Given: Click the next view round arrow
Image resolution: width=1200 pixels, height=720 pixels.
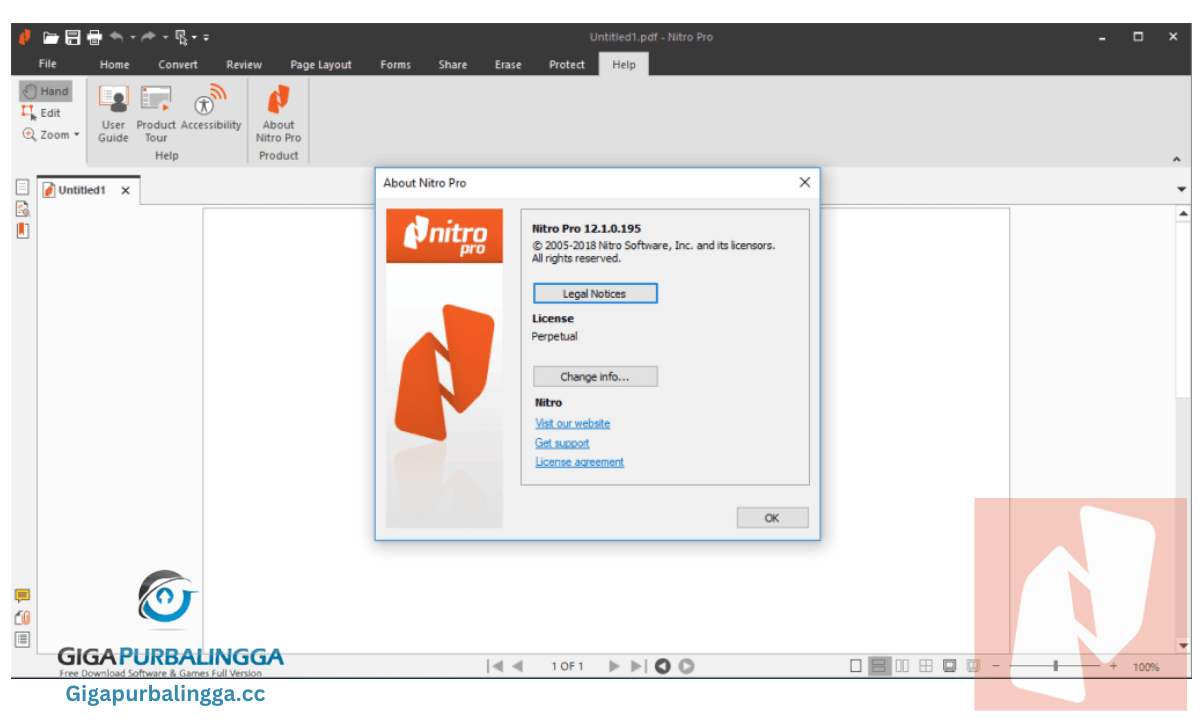Looking at the screenshot, I should [x=687, y=666].
